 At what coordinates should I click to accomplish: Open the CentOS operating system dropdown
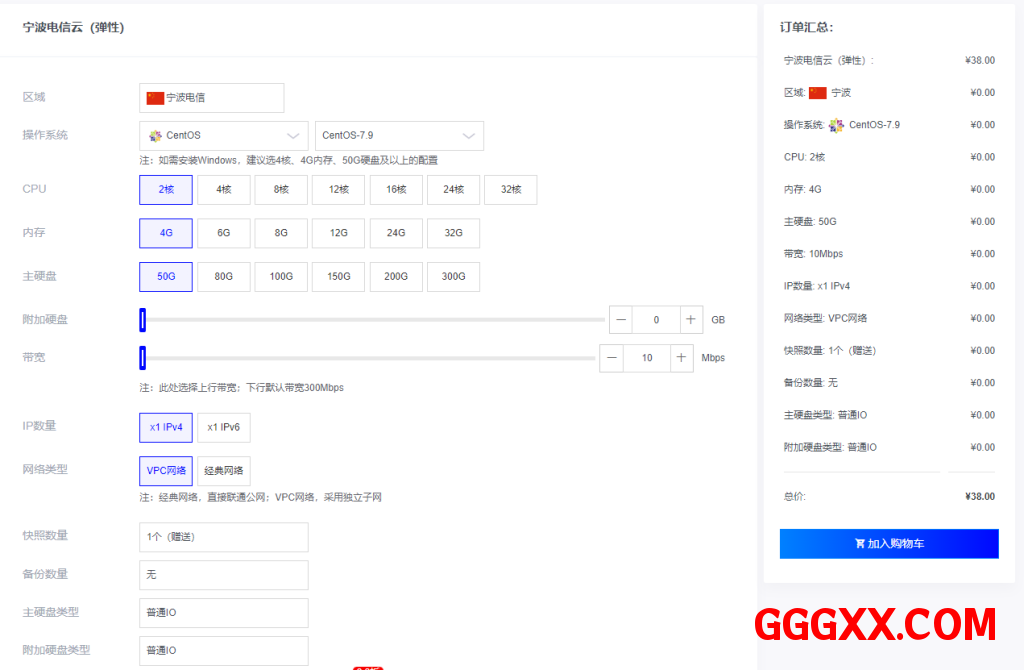[223, 136]
